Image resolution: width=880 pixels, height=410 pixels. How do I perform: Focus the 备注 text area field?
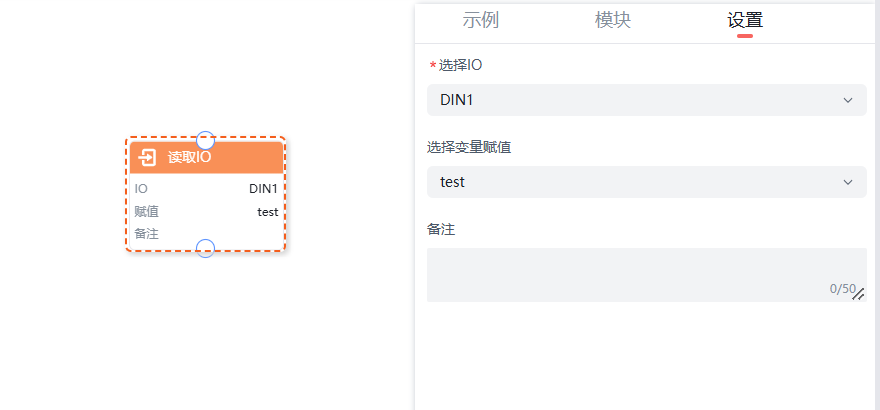pyautogui.click(x=640, y=272)
